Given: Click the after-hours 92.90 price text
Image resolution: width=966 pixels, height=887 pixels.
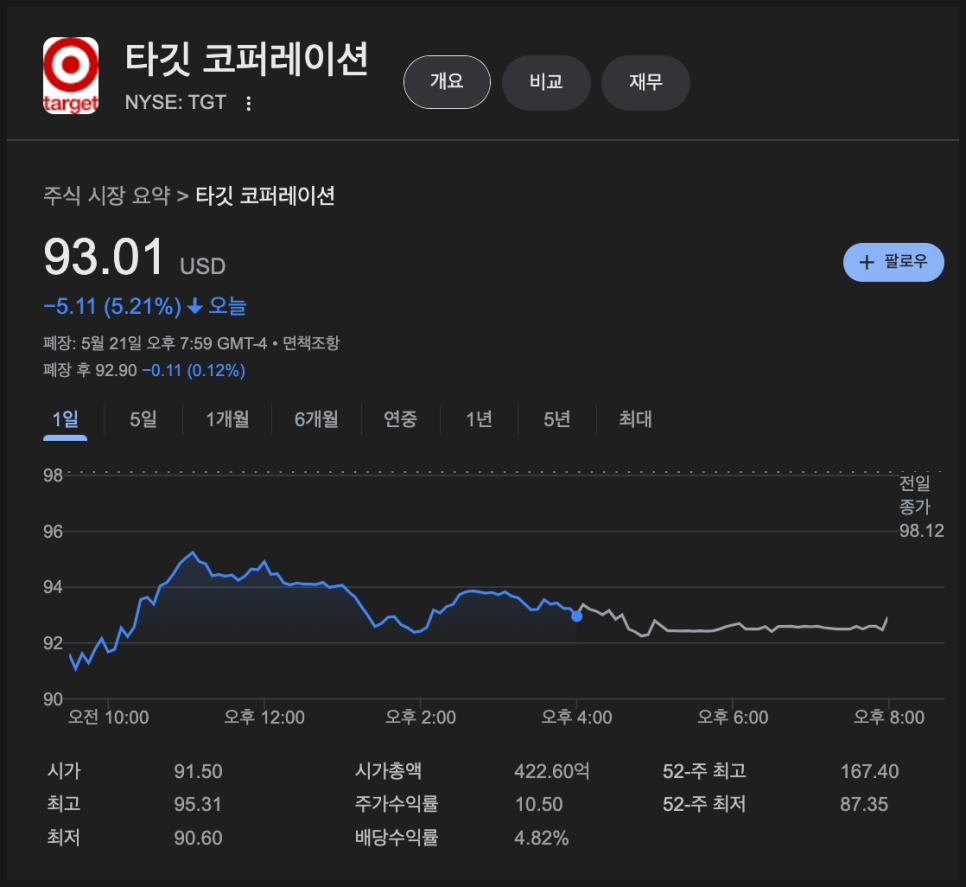Looking at the screenshot, I should (116, 371).
